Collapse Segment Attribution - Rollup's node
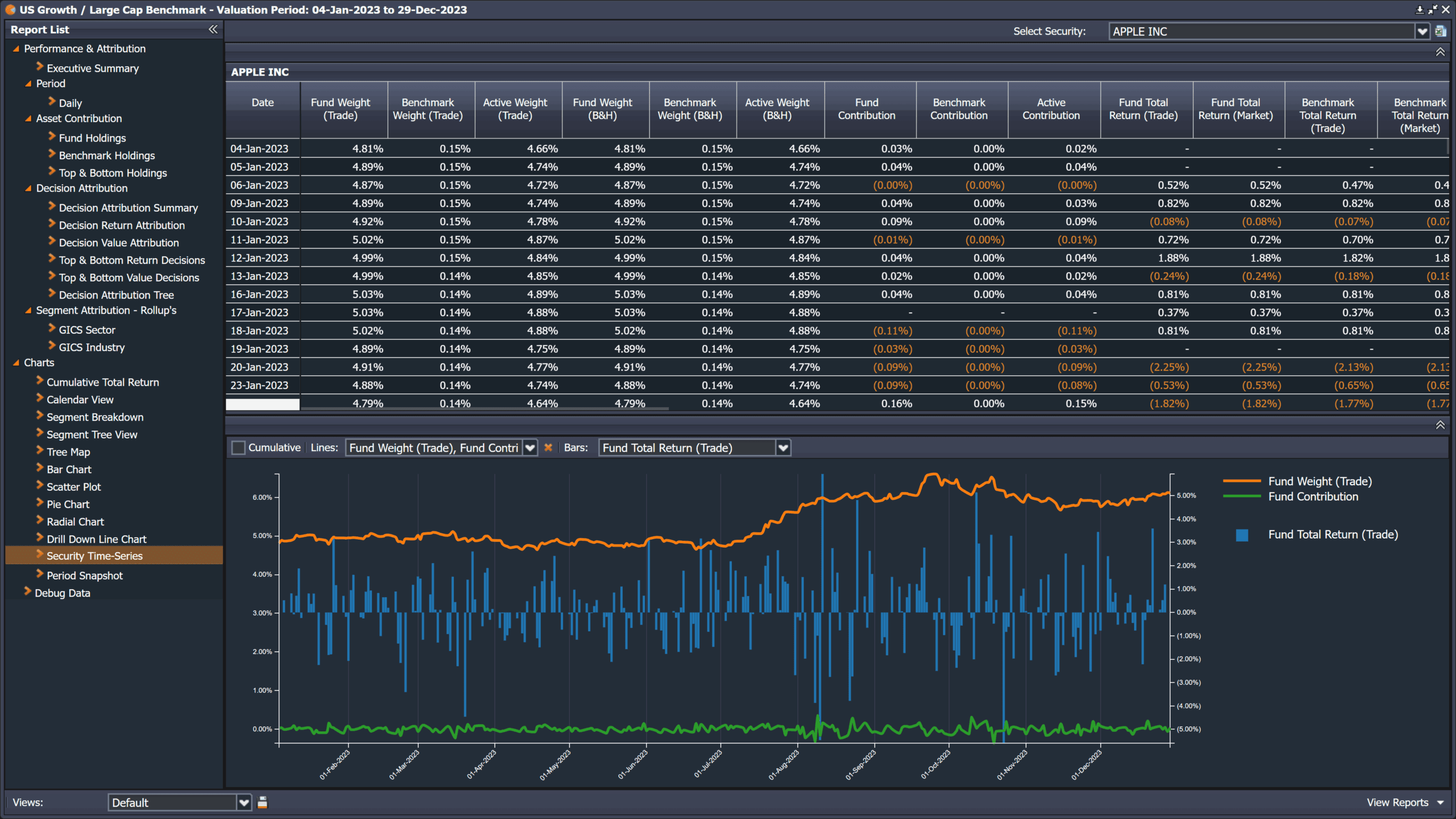Image resolution: width=1456 pixels, height=819 pixels. pyautogui.click(x=28, y=311)
